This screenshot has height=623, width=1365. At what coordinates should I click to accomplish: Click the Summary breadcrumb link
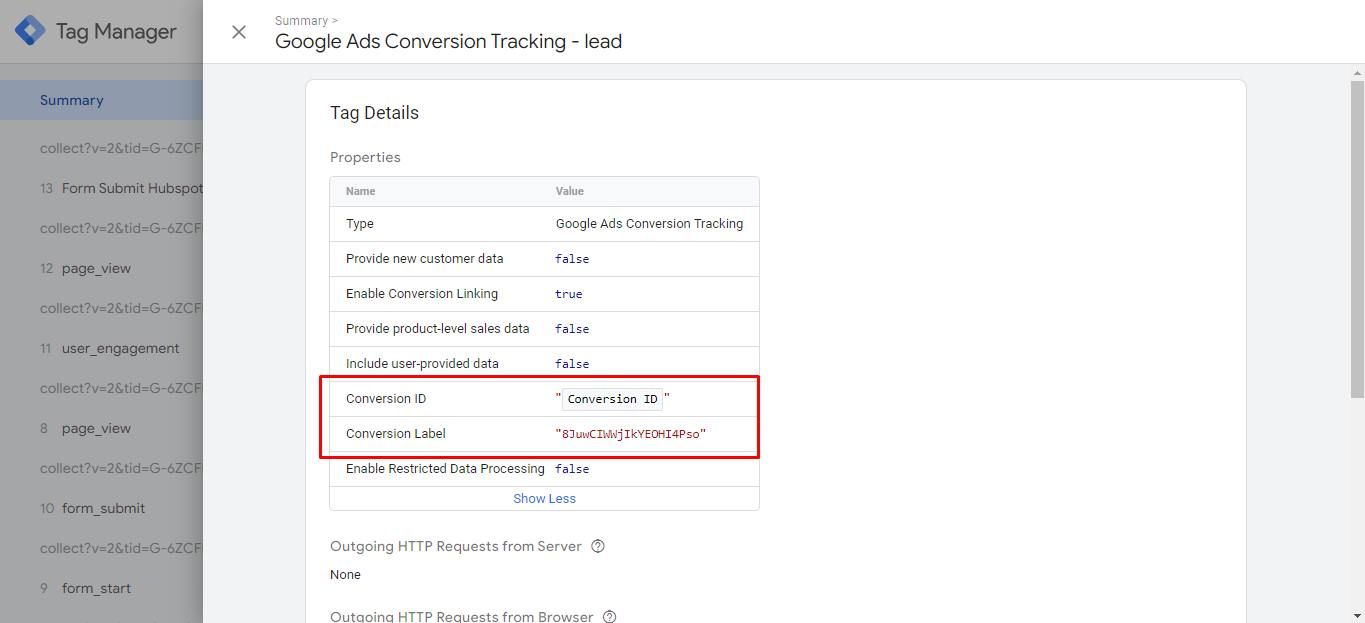coord(301,20)
